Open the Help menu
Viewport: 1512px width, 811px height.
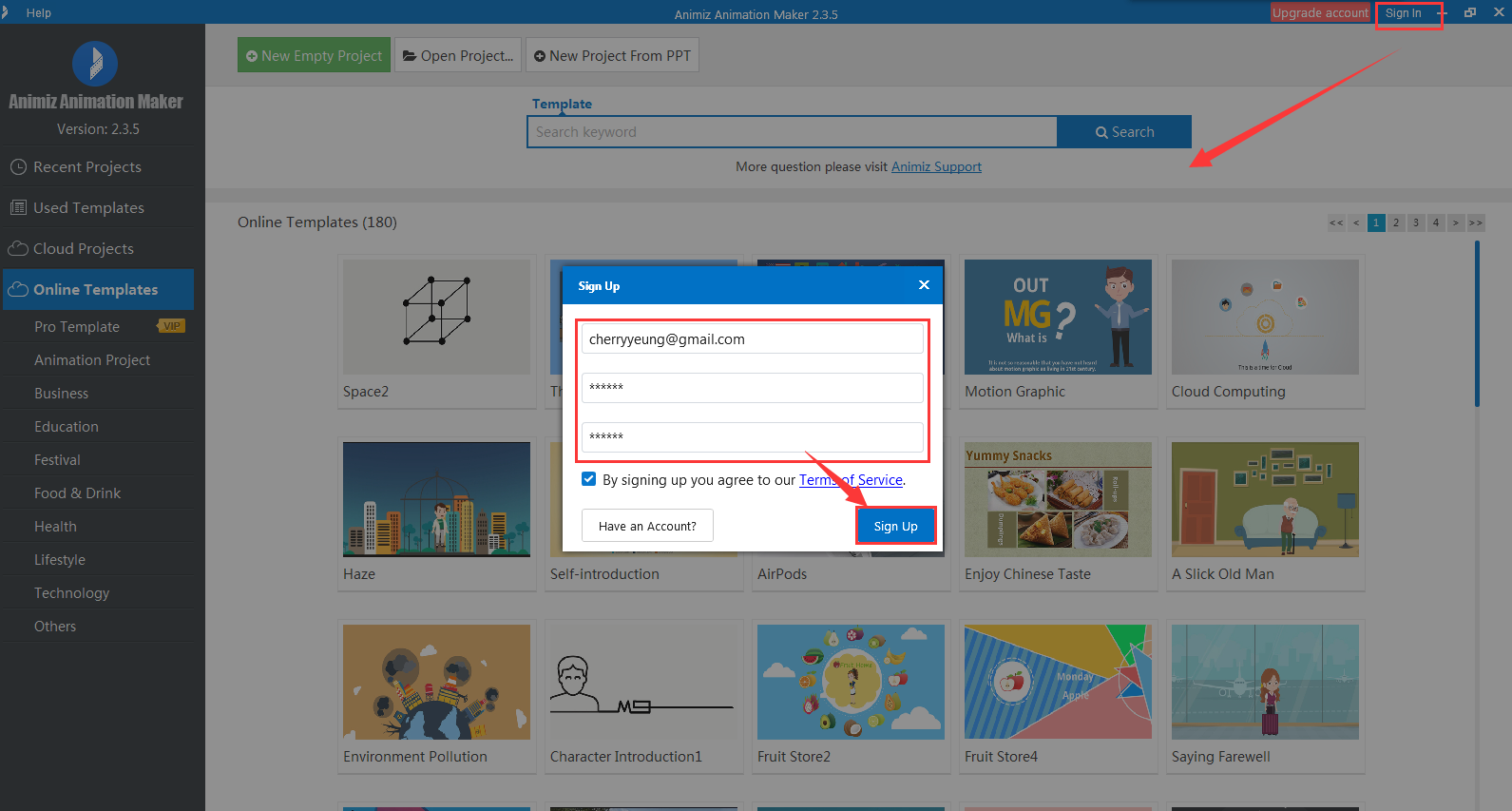pyautogui.click(x=39, y=12)
